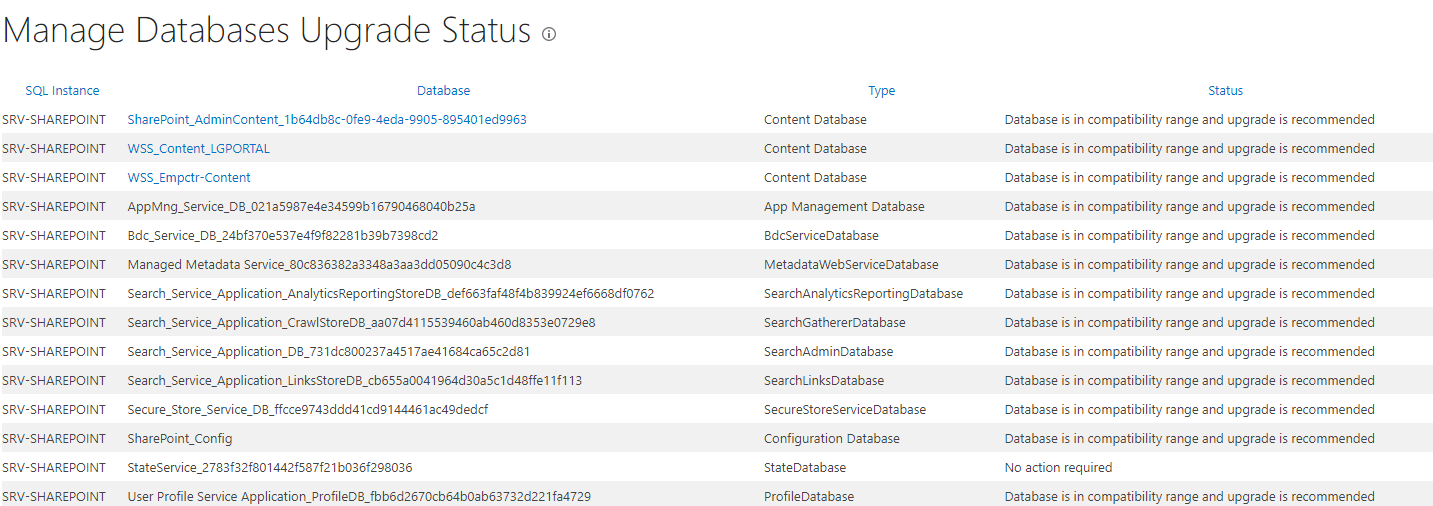Image resolution: width=1433 pixels, height=506 pixels.
Task: Open WSS_Content_LGPORTAL database link
Action: (198, 149)
